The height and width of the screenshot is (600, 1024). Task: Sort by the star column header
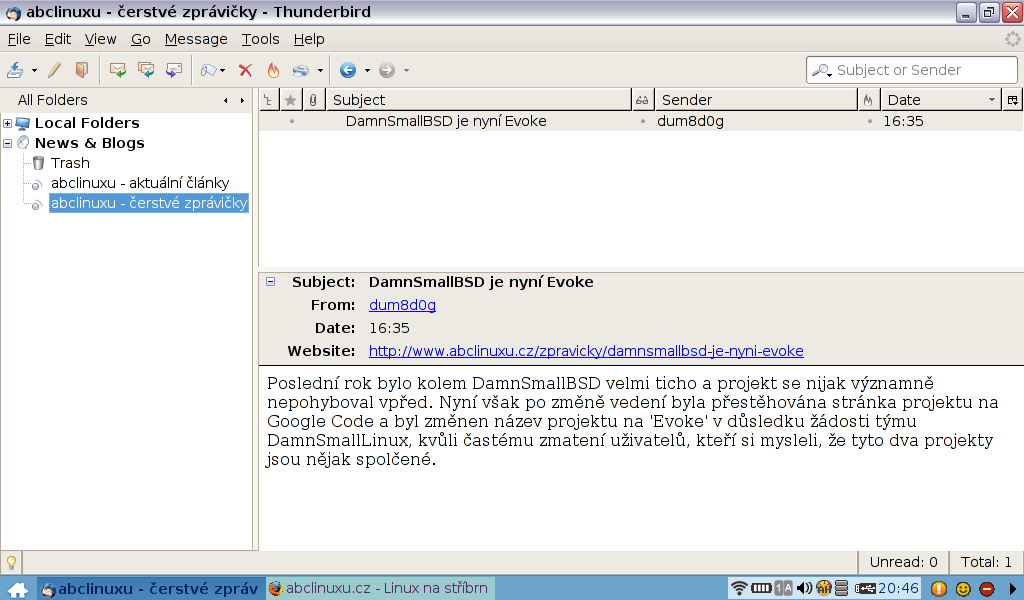291,100
